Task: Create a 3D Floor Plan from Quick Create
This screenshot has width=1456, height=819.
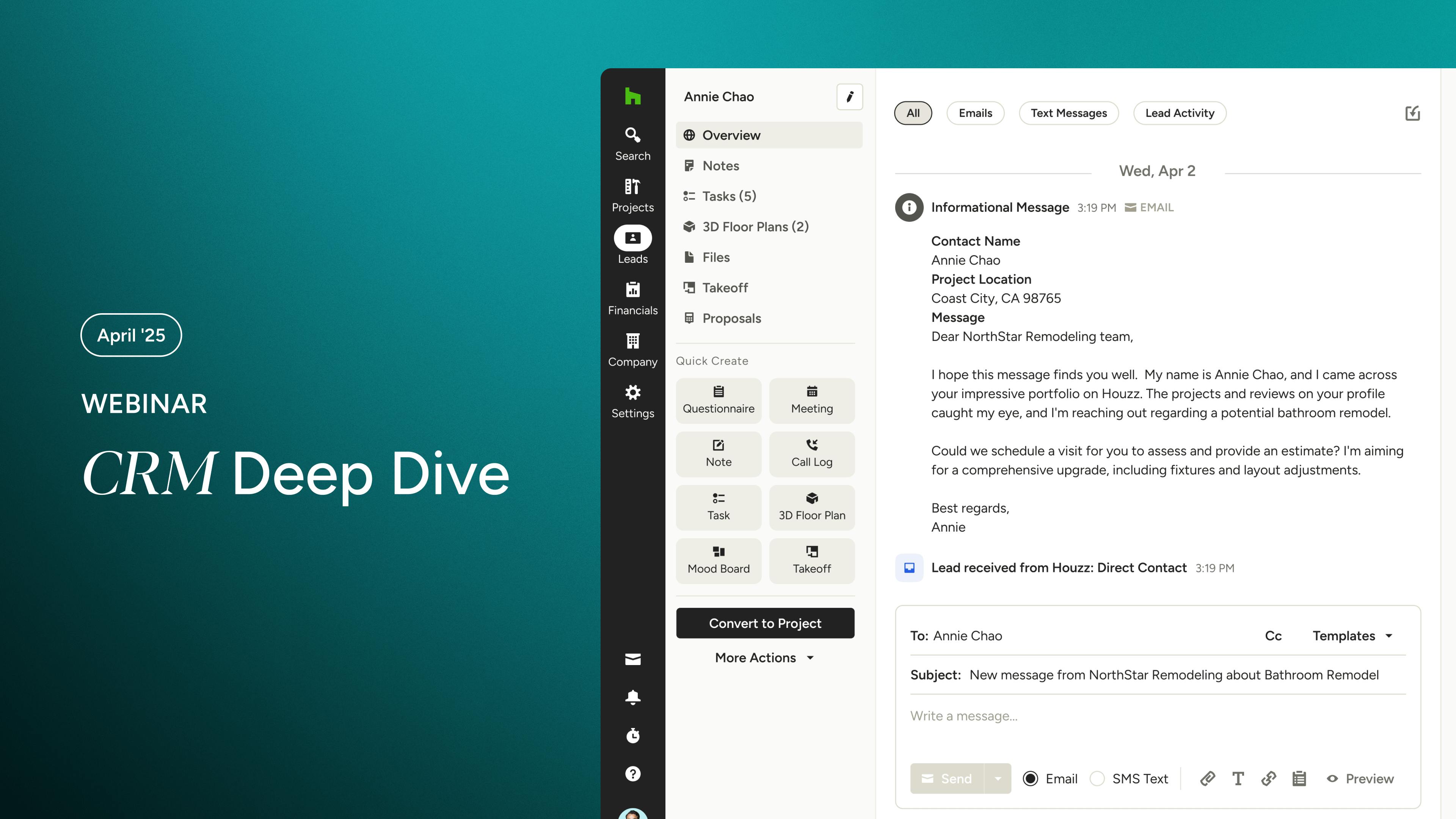Action: [812, 508]
